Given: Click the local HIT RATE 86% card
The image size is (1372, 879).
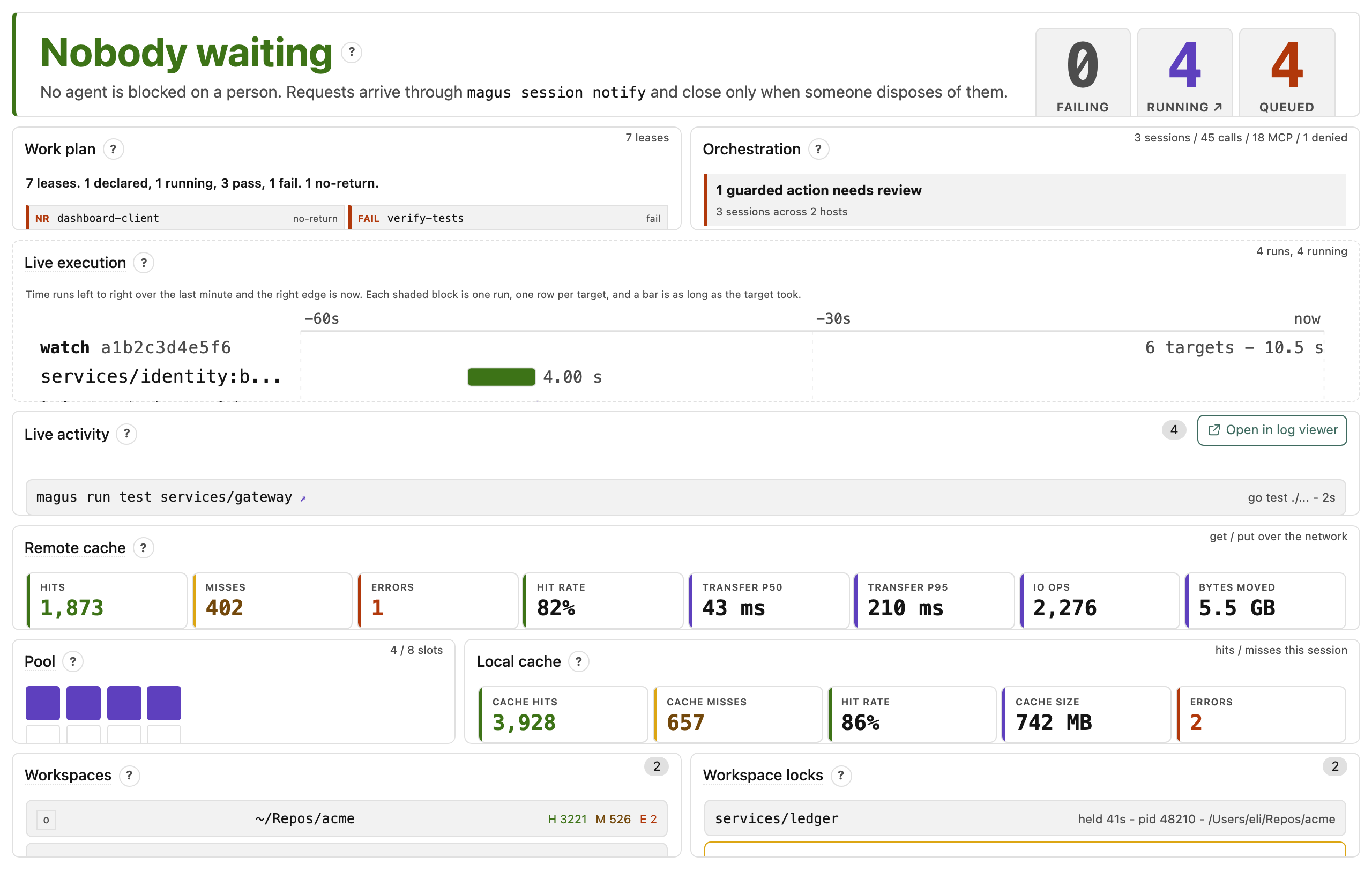Looking at the screenshot, I should [912, 714].
